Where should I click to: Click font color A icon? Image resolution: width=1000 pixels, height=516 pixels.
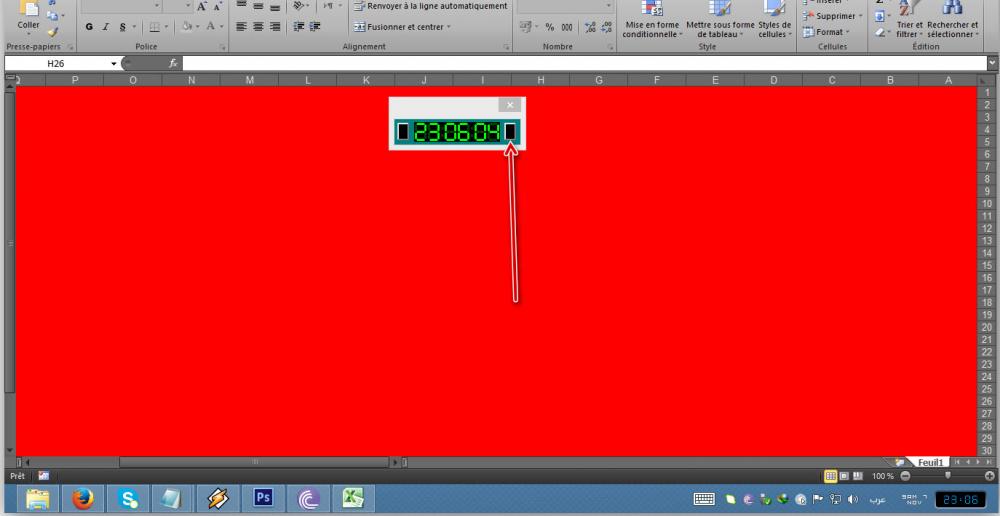point(210,27)
